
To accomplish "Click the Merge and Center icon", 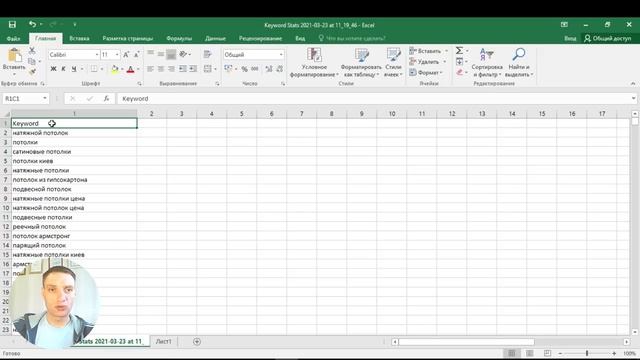I will pyautogui.click(x=207, y=69).
